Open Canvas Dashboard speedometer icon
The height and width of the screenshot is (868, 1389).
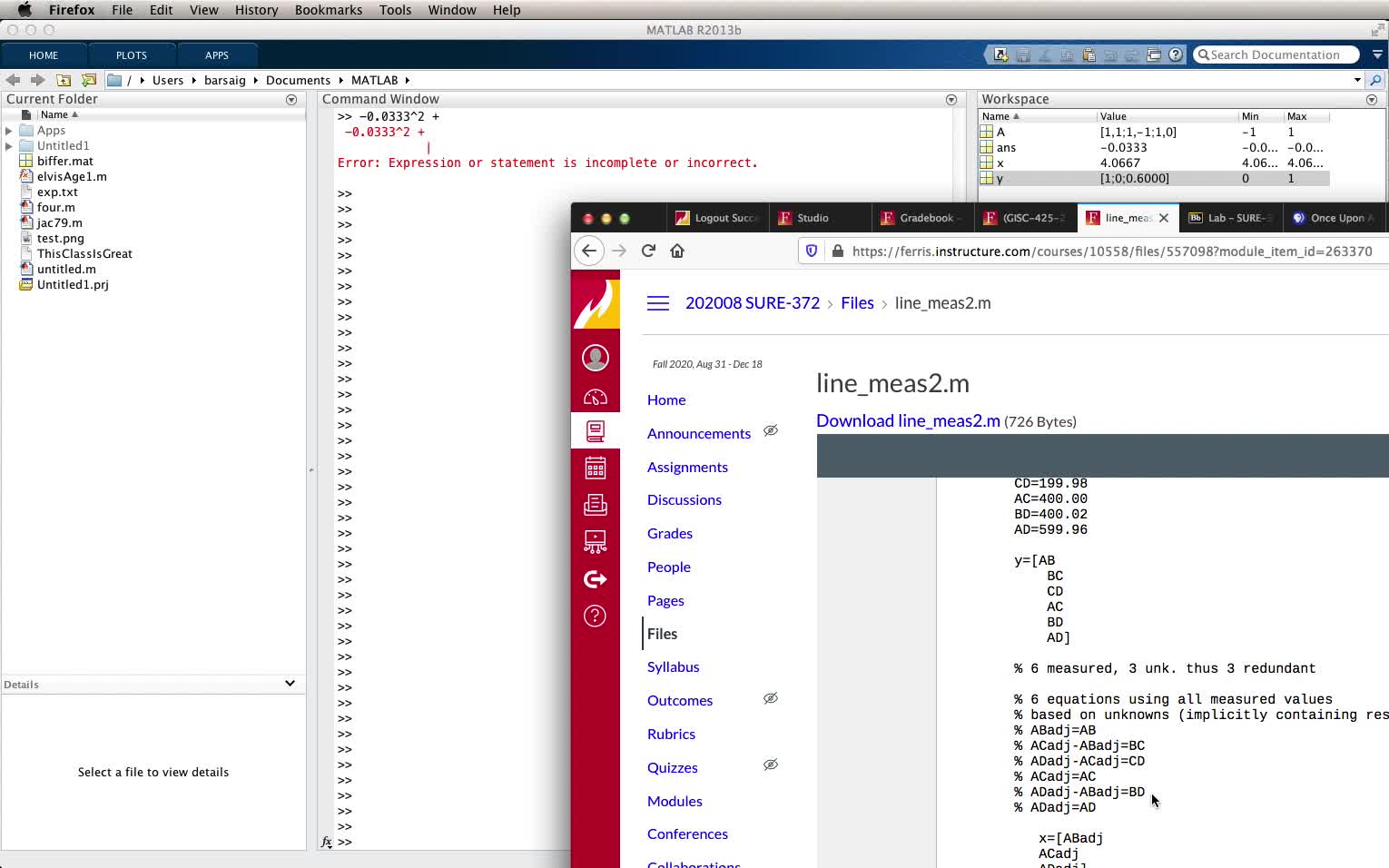(x=596, y=397)
